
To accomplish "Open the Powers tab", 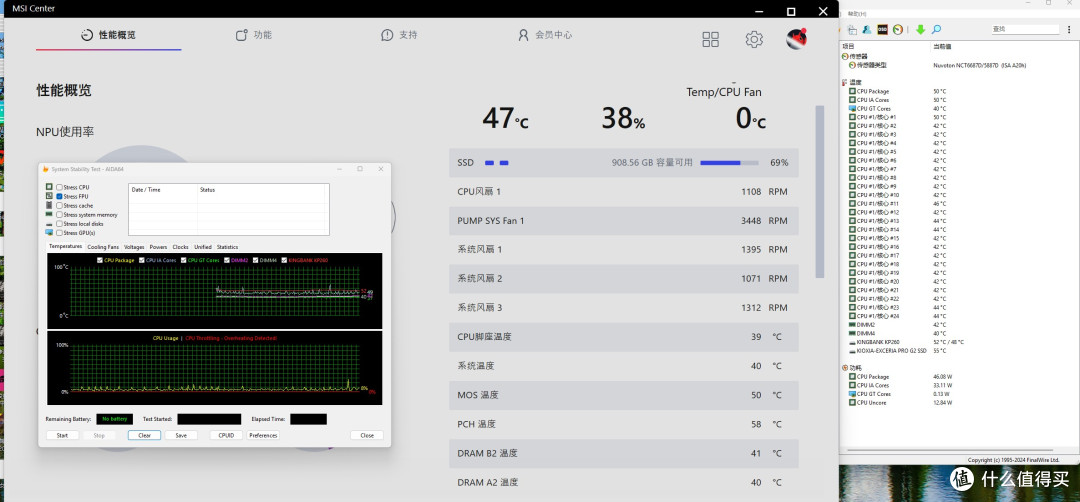I will point(158,247).
